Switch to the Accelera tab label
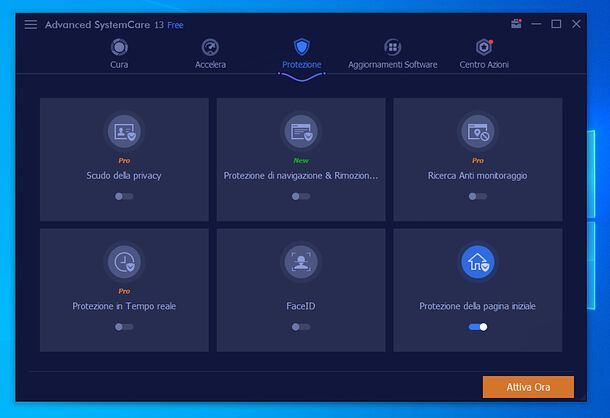610x418 pixels. 210,65
